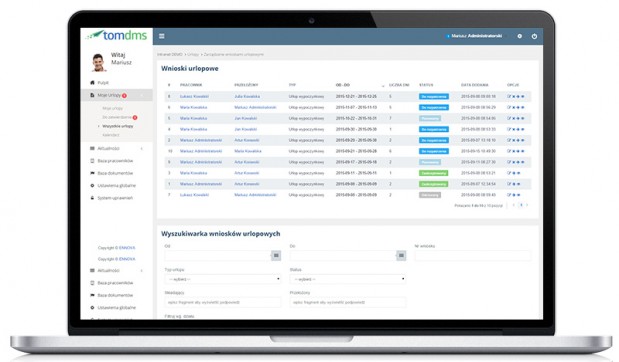
Task: Click the red badge on Do zatwierdzenia
Action: (x=135, y=117)
